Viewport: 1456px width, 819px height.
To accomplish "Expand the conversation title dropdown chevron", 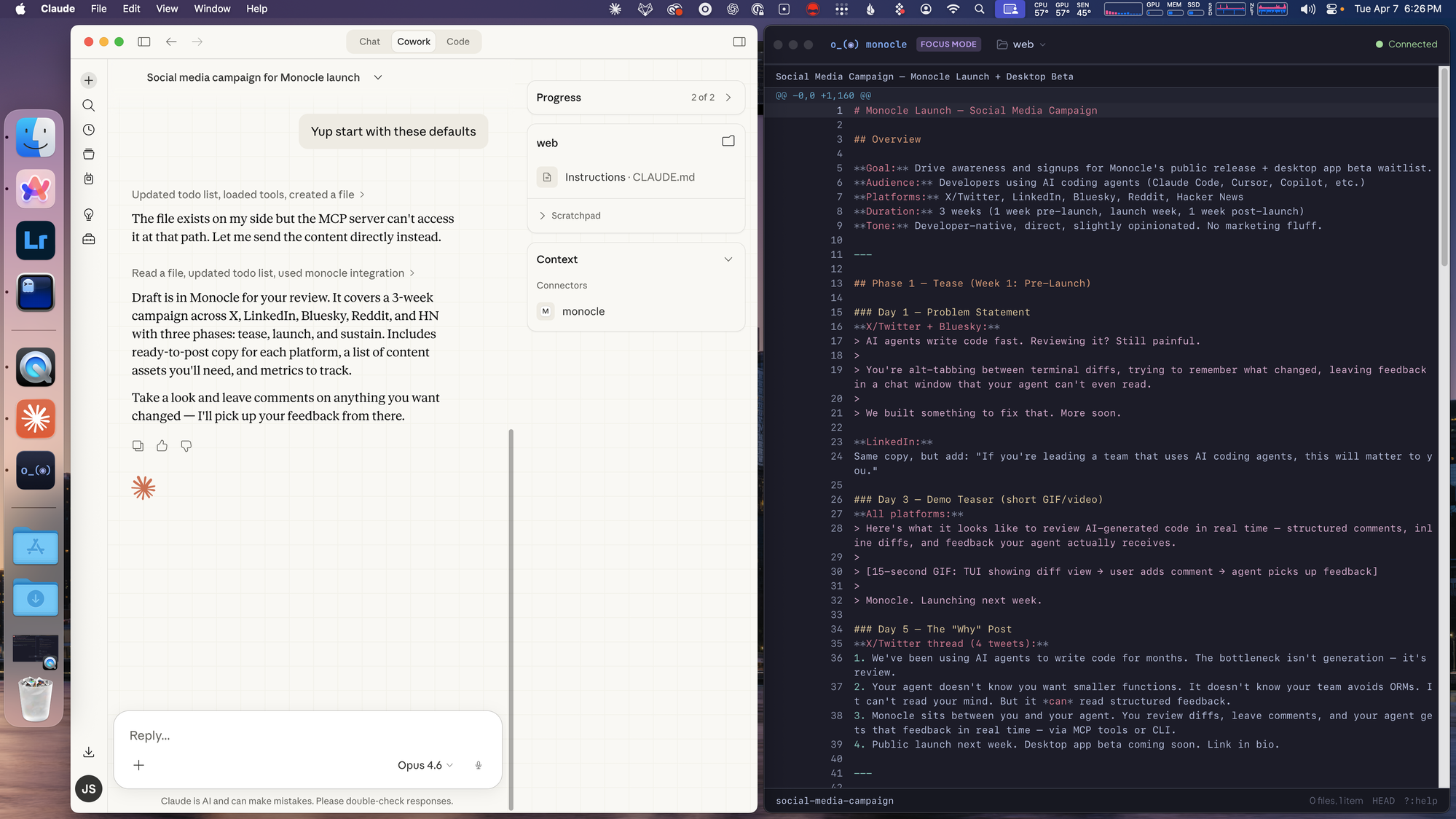I will click(378, 77).
